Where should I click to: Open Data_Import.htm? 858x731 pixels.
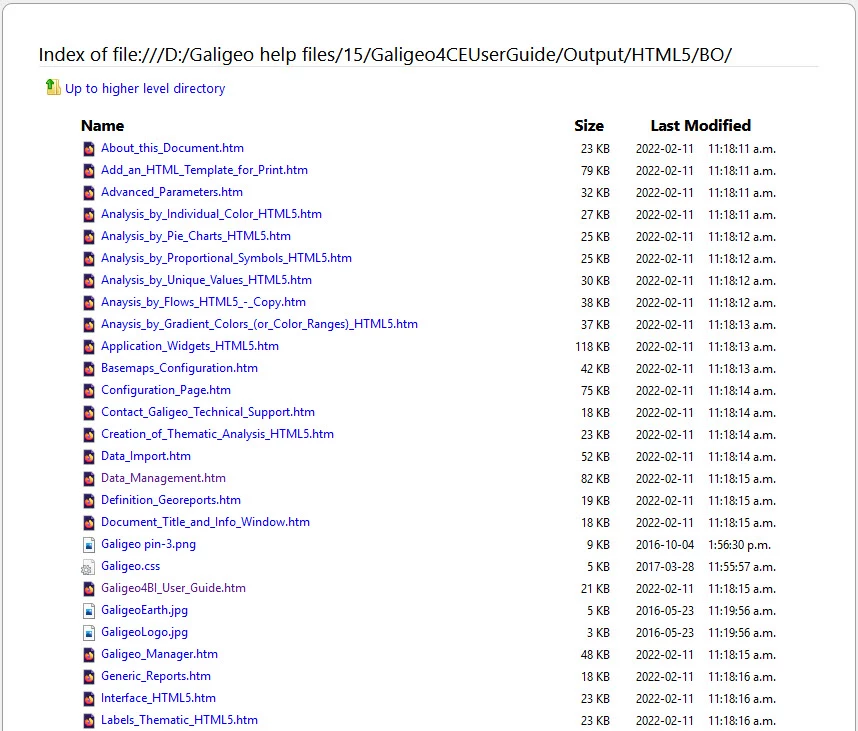[x=146, y=456]
